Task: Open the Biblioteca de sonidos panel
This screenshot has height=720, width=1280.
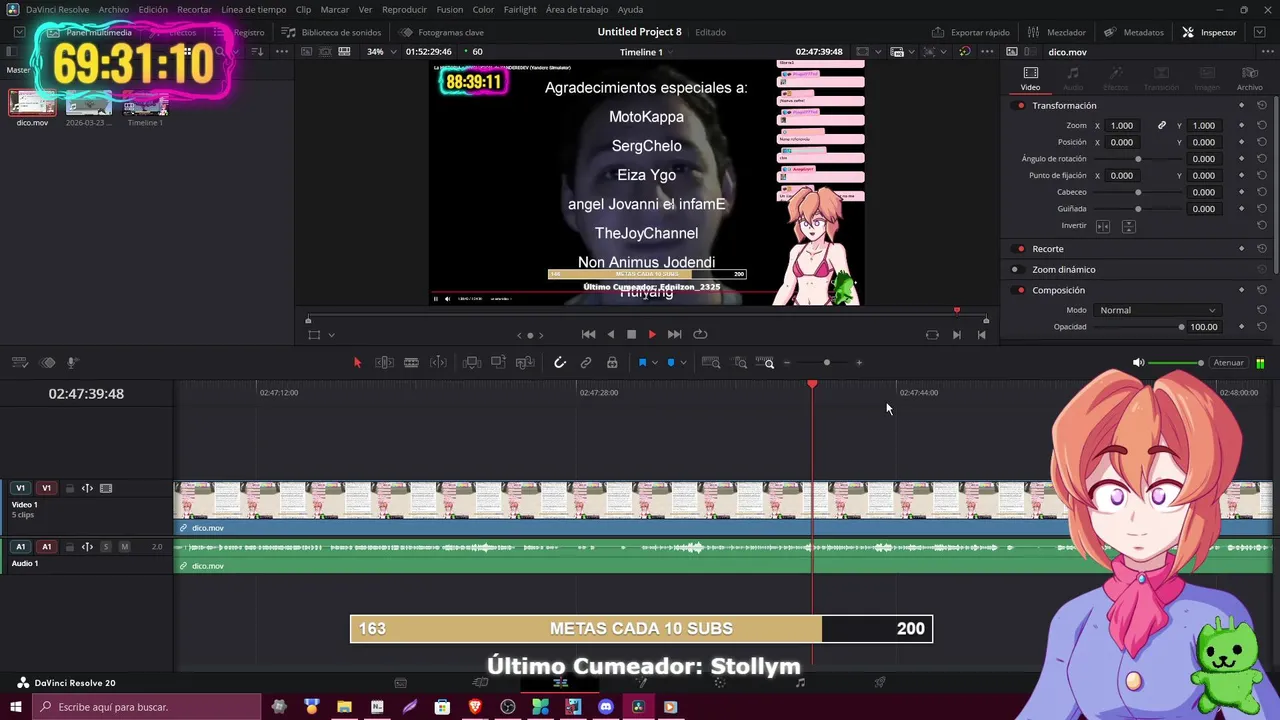Action: (x=331, y=32)
